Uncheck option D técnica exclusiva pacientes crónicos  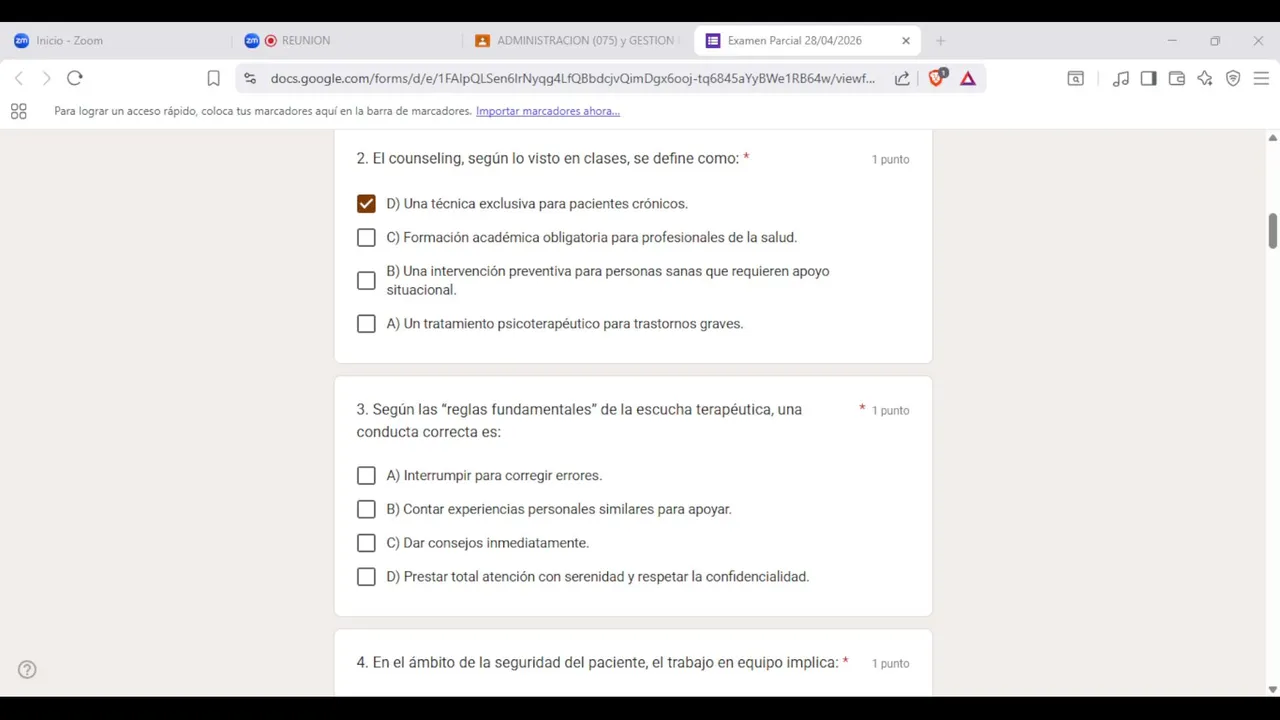tap(366, 204)
